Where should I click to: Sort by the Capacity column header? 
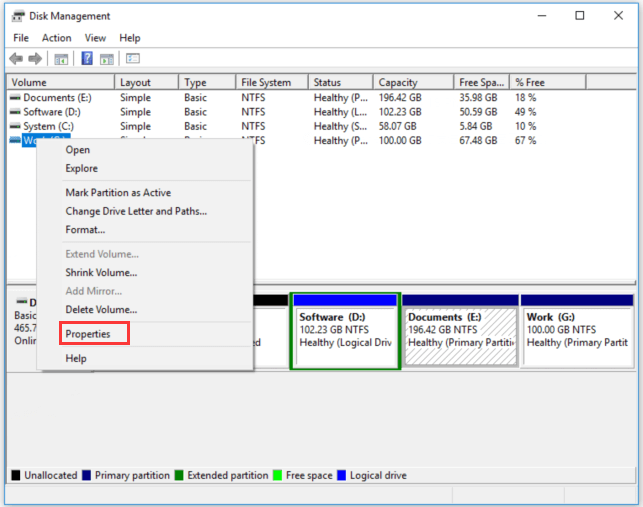pos(414,82)
